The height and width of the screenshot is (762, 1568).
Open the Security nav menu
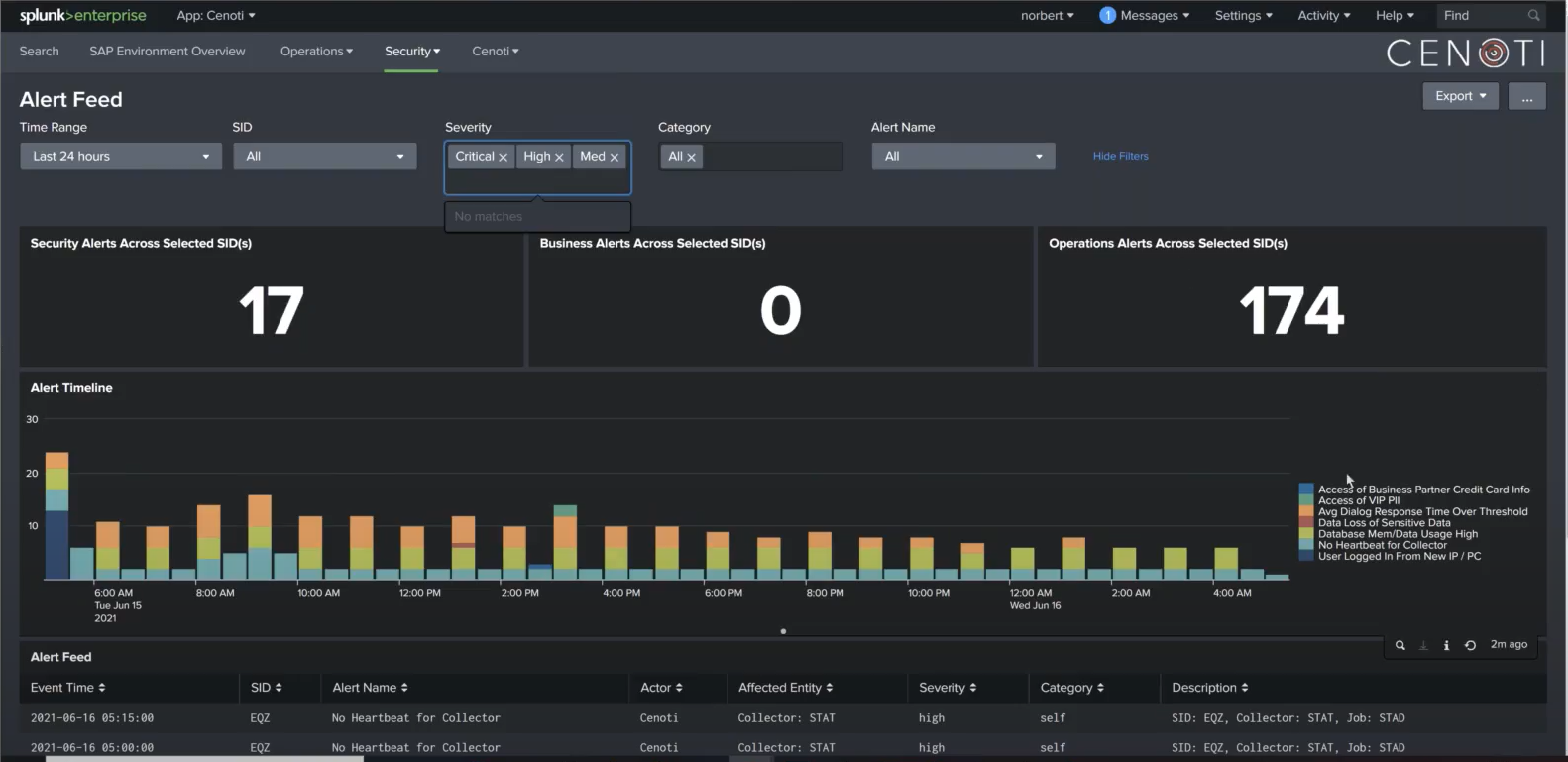[412, 52]
